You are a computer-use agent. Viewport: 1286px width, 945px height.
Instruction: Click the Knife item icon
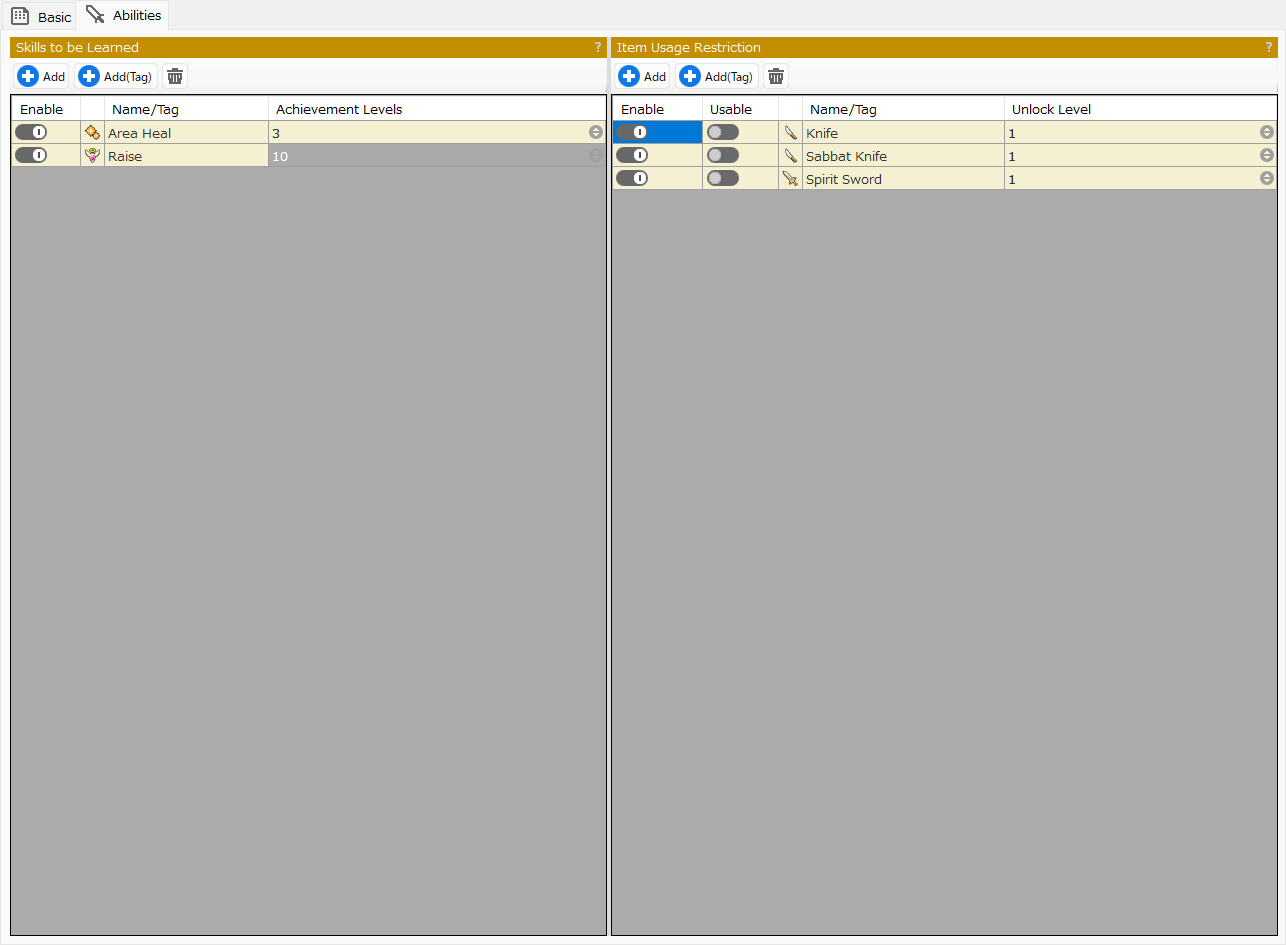pyautogui.click(x=791, y=133)
